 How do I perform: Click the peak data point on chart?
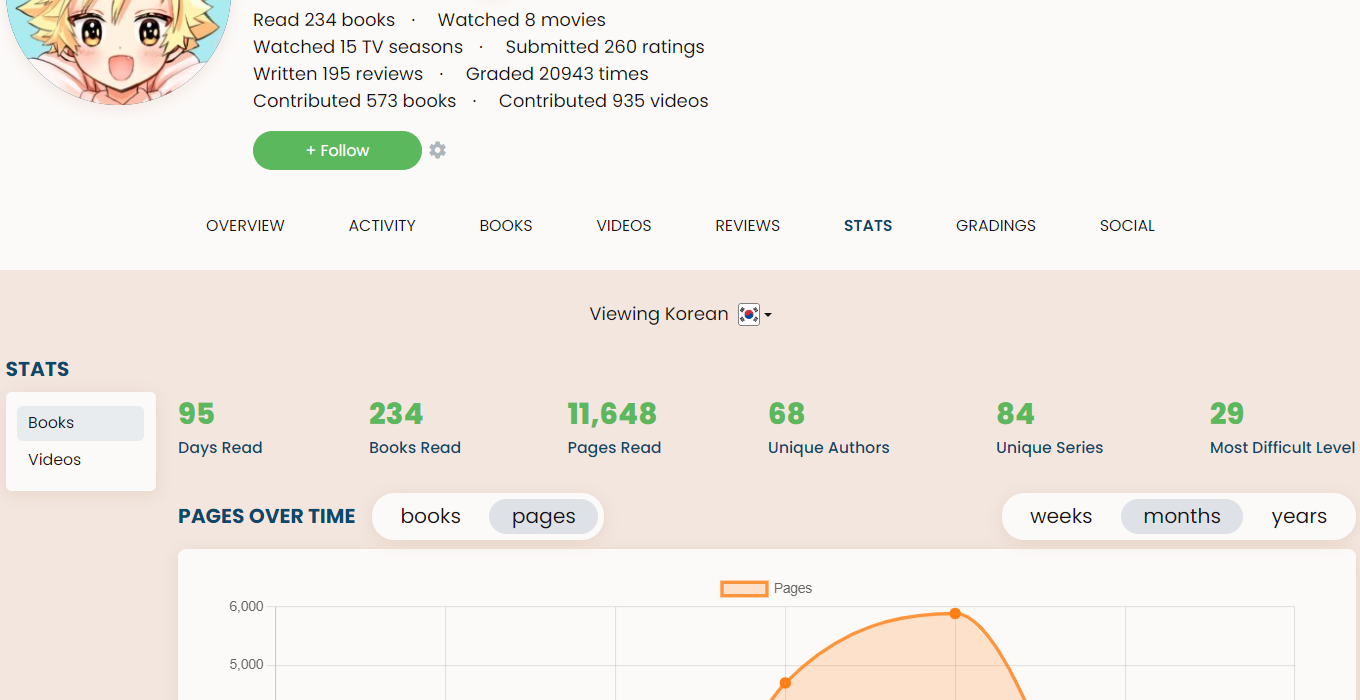pyautogui.click(x=955, y=613)
